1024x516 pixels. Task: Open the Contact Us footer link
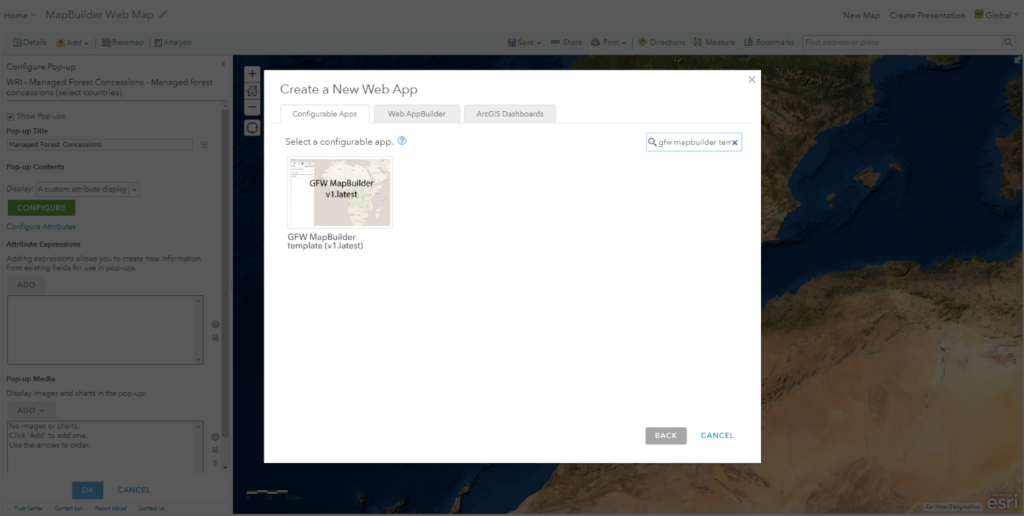tap(152, 508)
